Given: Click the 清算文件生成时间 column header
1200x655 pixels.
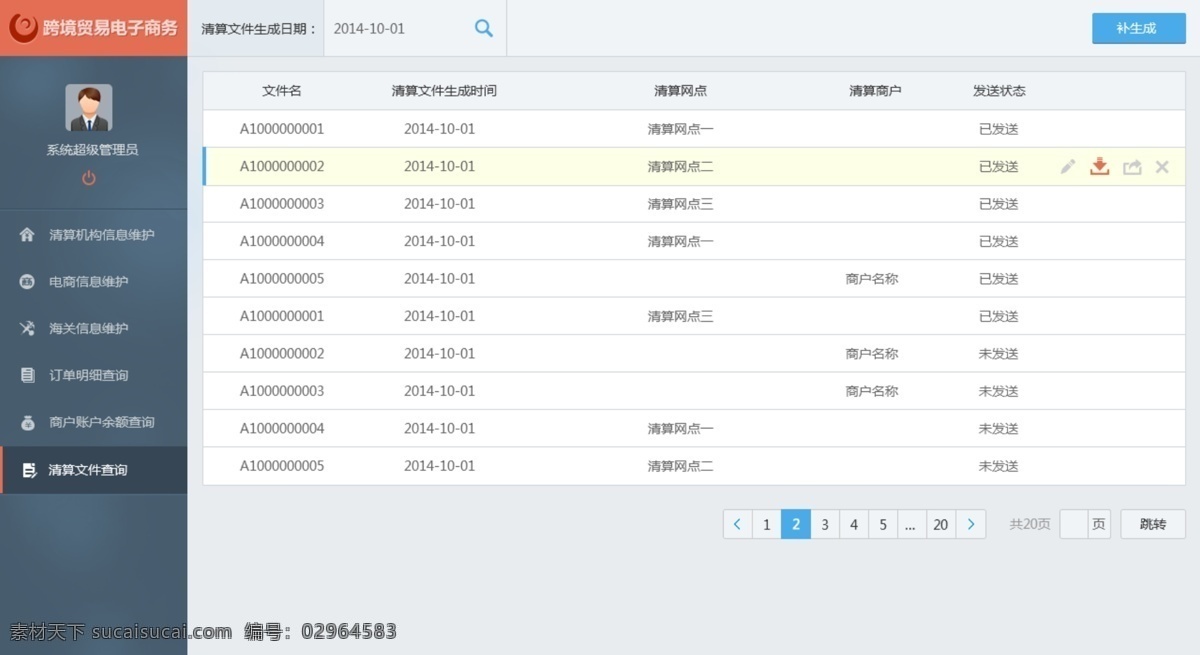Looking at the screenshot, I should tap(444, 91).
